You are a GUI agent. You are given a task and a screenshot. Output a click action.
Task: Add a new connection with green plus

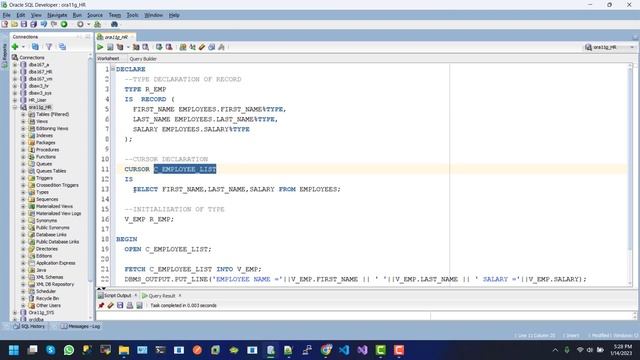pos(15,47)
